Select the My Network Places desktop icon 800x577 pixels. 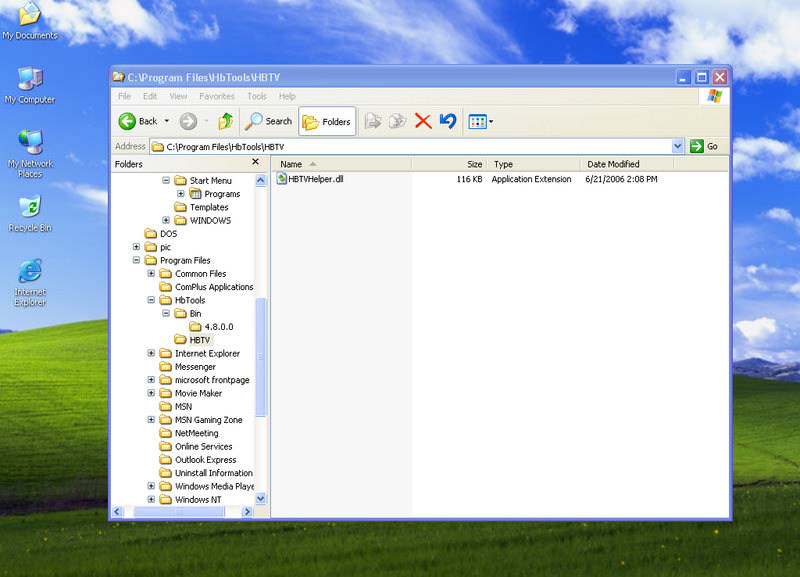30,154
